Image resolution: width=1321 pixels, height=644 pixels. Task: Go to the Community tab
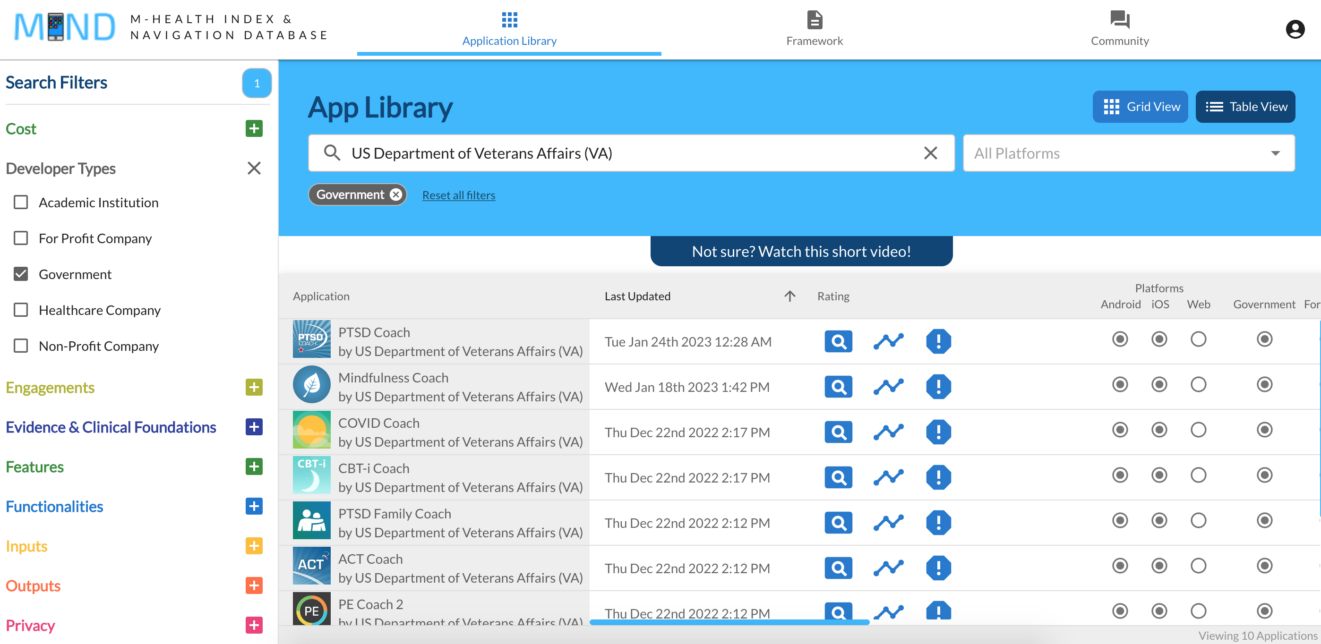point(1120,28)
